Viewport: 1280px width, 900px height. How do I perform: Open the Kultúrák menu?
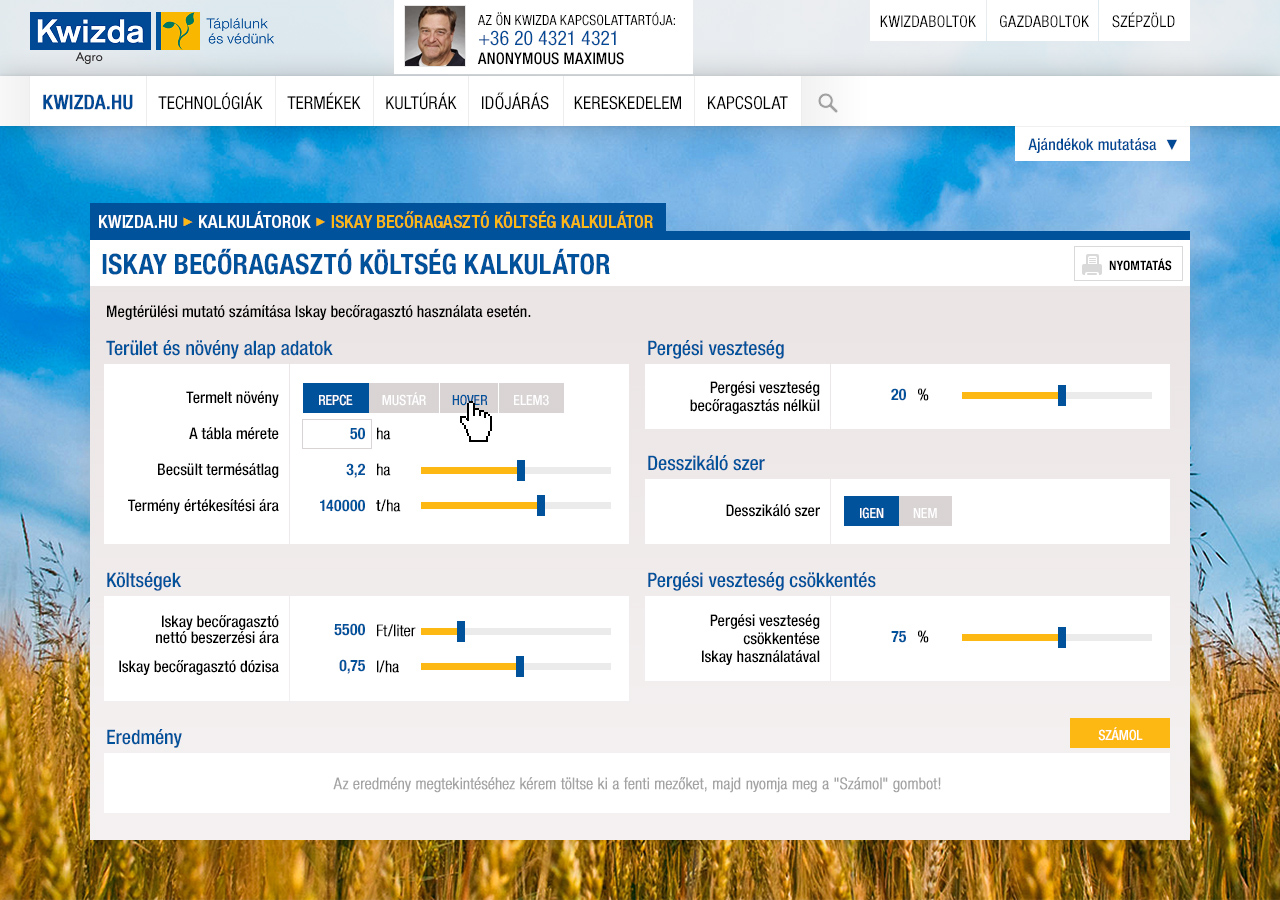click(421, 102)
